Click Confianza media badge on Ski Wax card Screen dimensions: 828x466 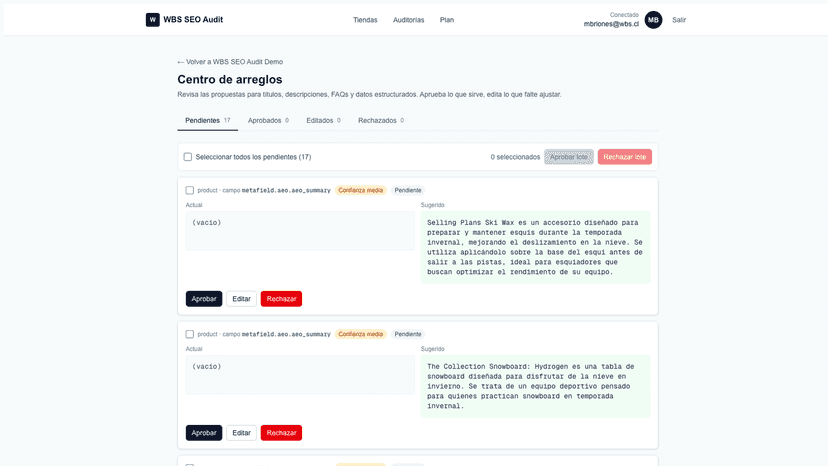point(361,190)
